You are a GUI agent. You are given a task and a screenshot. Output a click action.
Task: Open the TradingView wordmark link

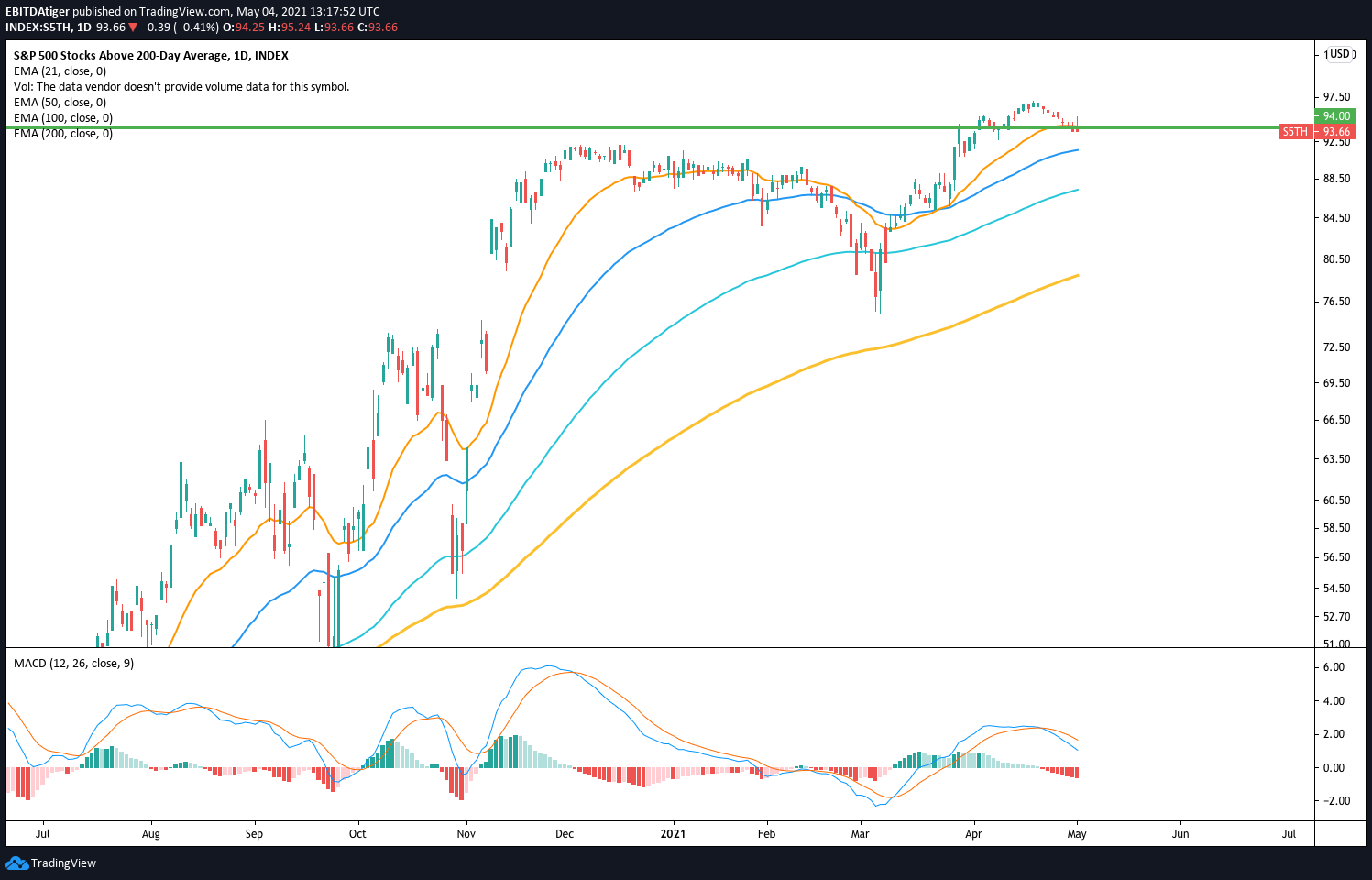(x=63, y=863)
